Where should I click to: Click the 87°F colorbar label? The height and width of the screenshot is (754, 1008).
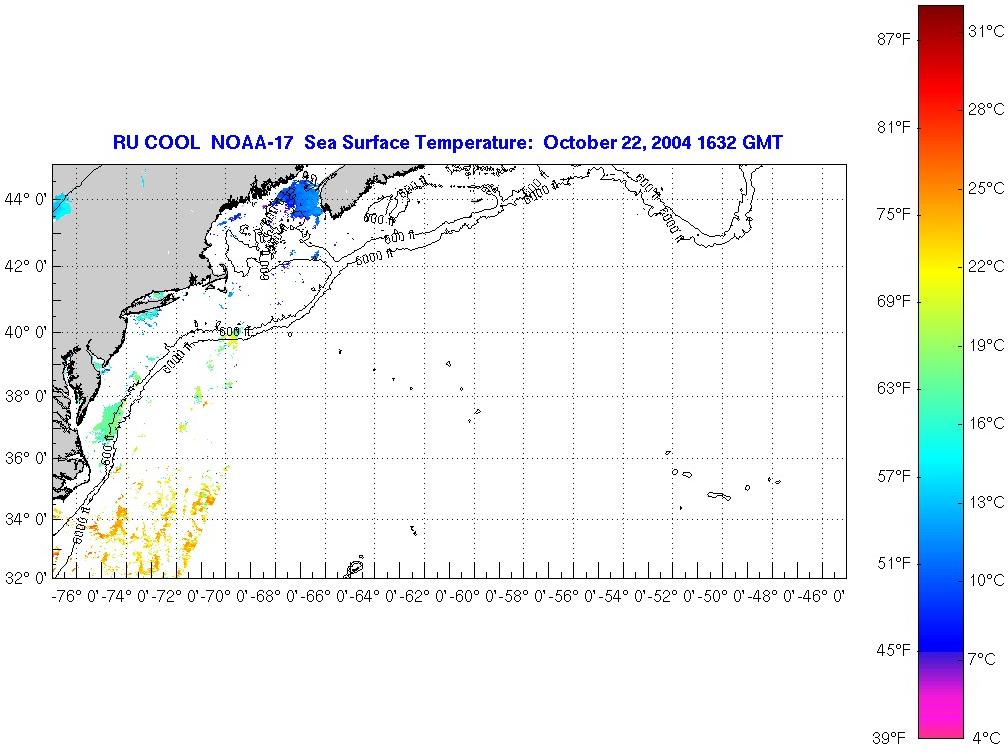[894, 40]
